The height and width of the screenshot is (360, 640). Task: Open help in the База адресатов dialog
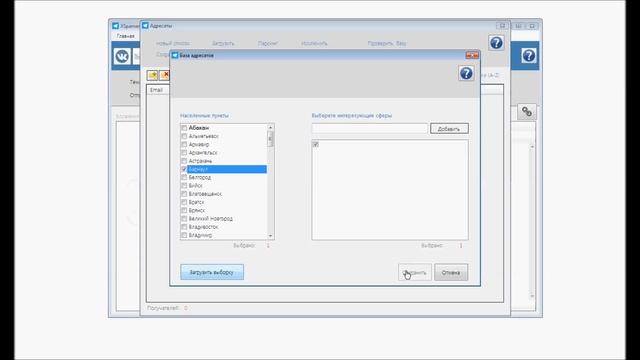[466, 73]
